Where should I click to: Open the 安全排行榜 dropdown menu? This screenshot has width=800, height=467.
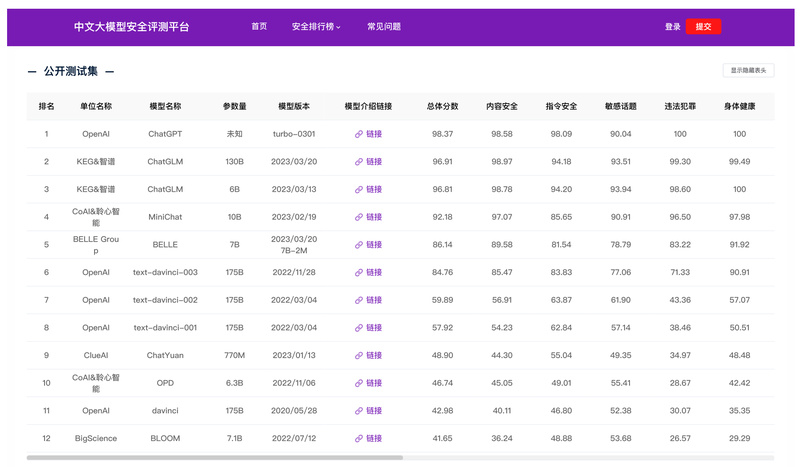pos(316,27)
